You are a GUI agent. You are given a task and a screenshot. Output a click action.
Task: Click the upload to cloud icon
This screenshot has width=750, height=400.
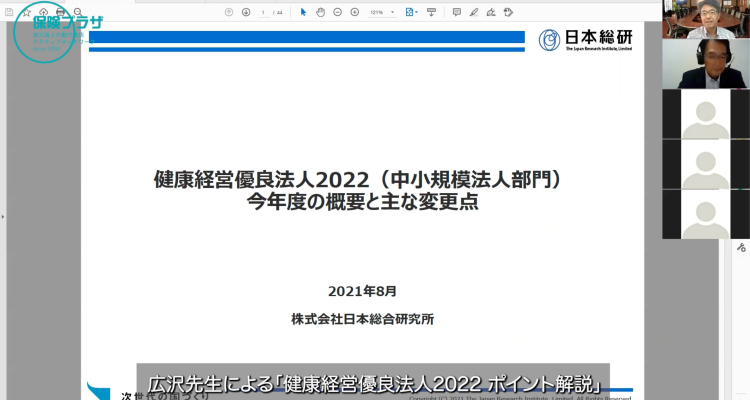click(44, 12)
